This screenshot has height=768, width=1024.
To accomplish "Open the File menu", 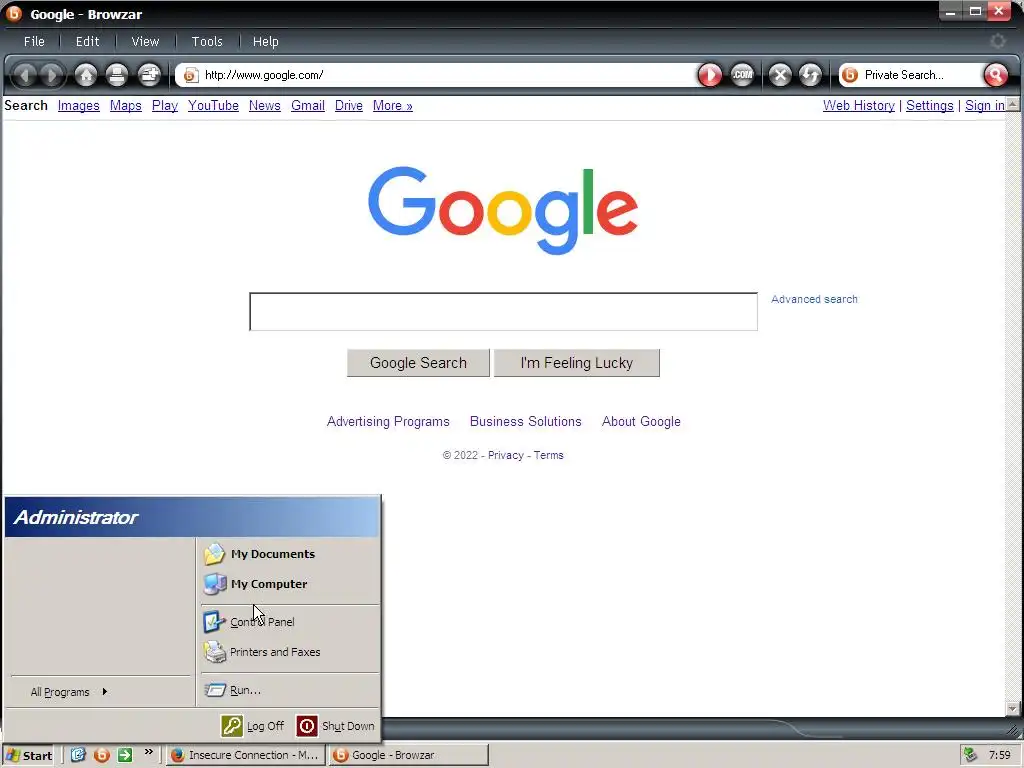I will click(34, 41).
